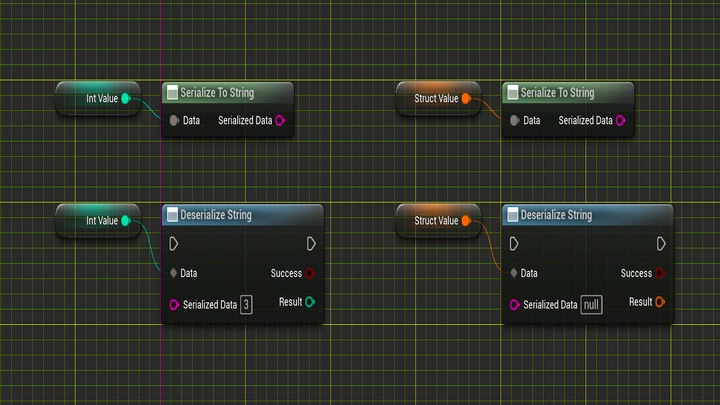Image resolution: width=720 pixels, height=405 pixels.
Task: Click Serialized Data field containing 3
Action: click(246, 304)
